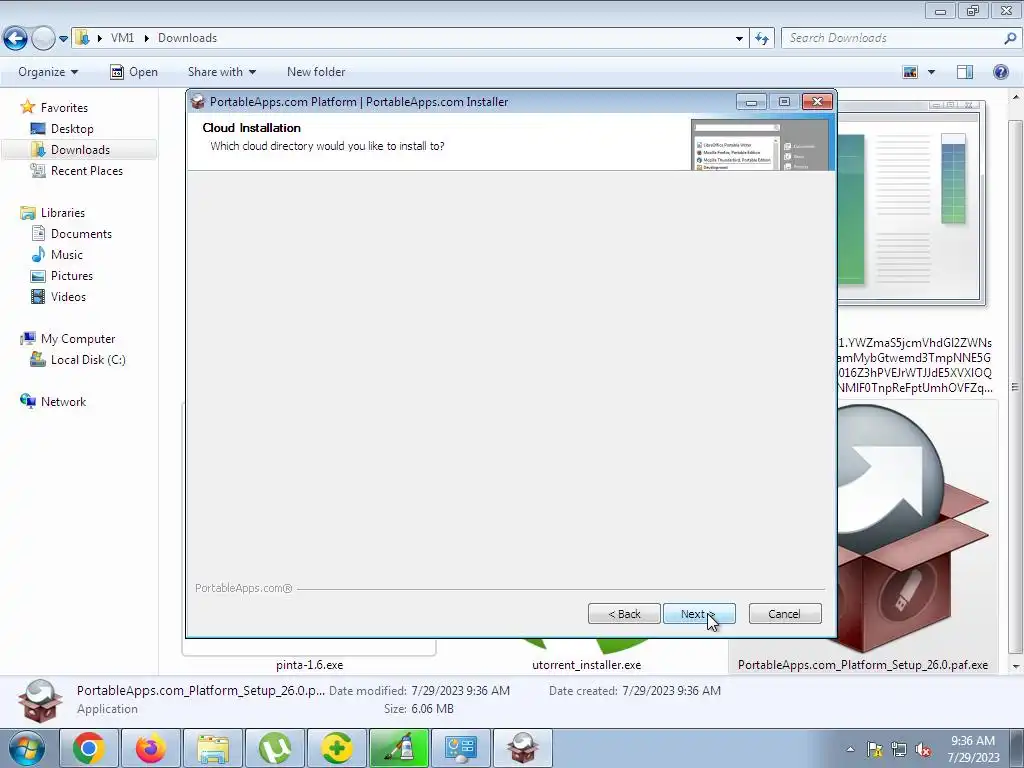This screenshot has height=768, width=1024.
Task: Open the recent locations dropdown arrow
Action: pos(63,39)
